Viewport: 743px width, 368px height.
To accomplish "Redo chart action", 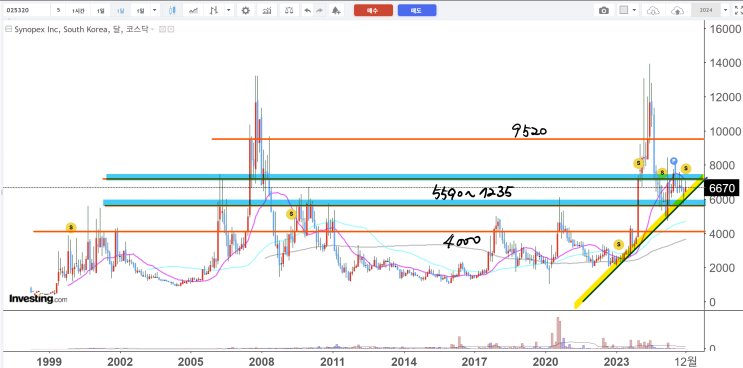I will point(319,10).
